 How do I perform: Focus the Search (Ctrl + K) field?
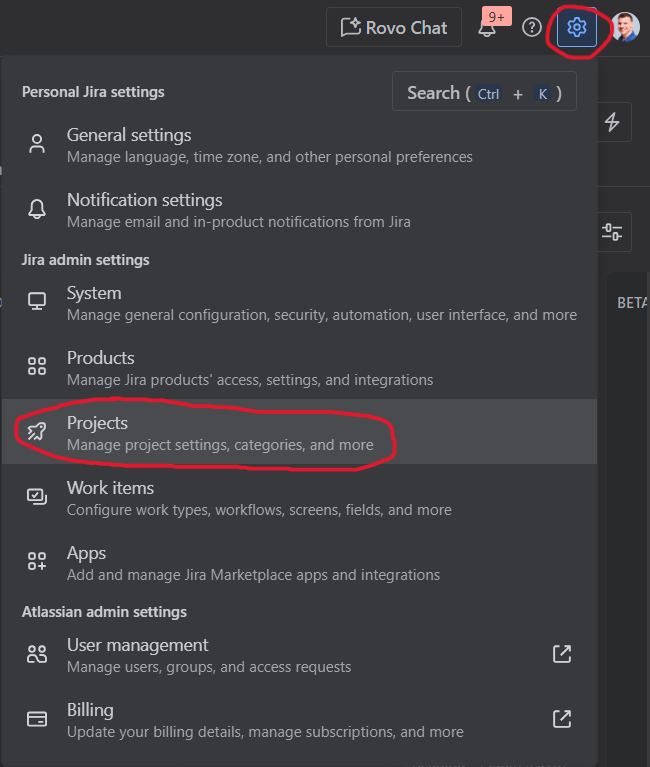click(484, 91)
